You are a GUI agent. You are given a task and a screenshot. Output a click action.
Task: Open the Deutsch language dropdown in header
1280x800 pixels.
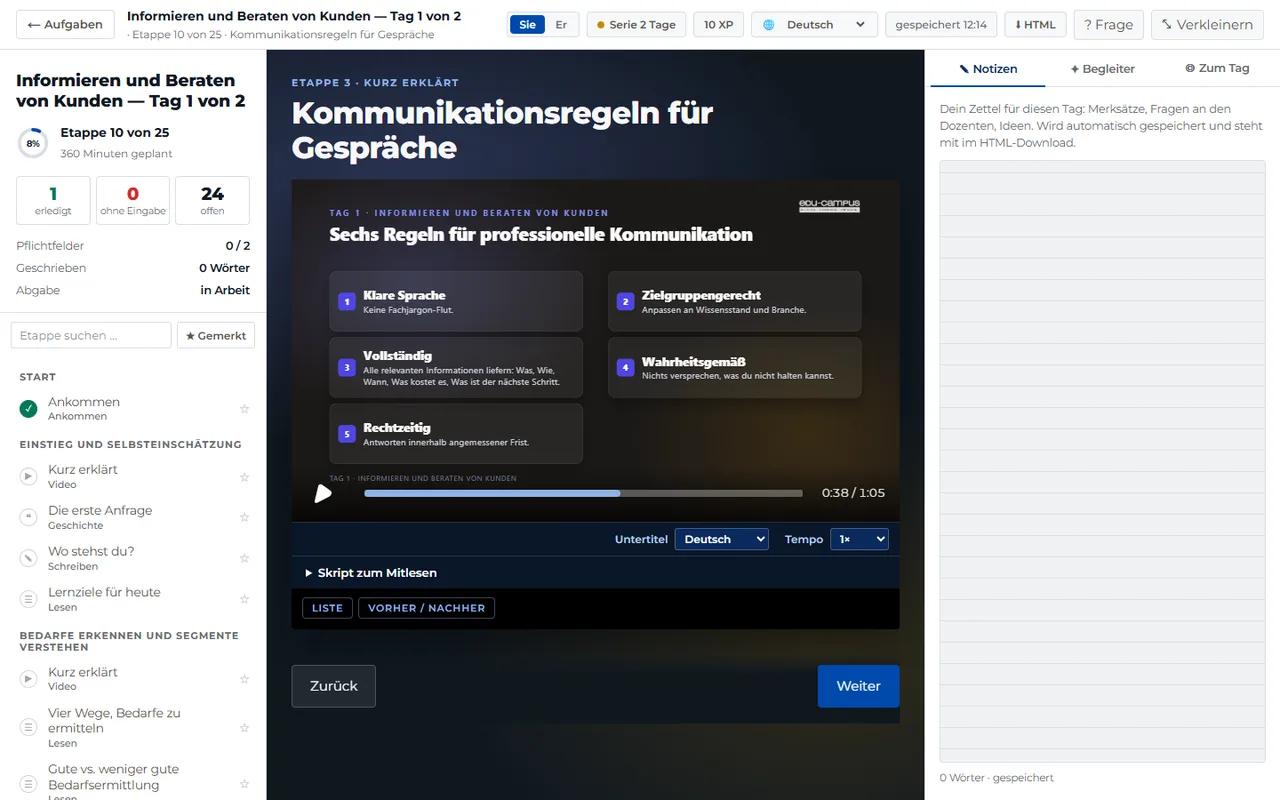pyautogui.click(x=814, y=25)
